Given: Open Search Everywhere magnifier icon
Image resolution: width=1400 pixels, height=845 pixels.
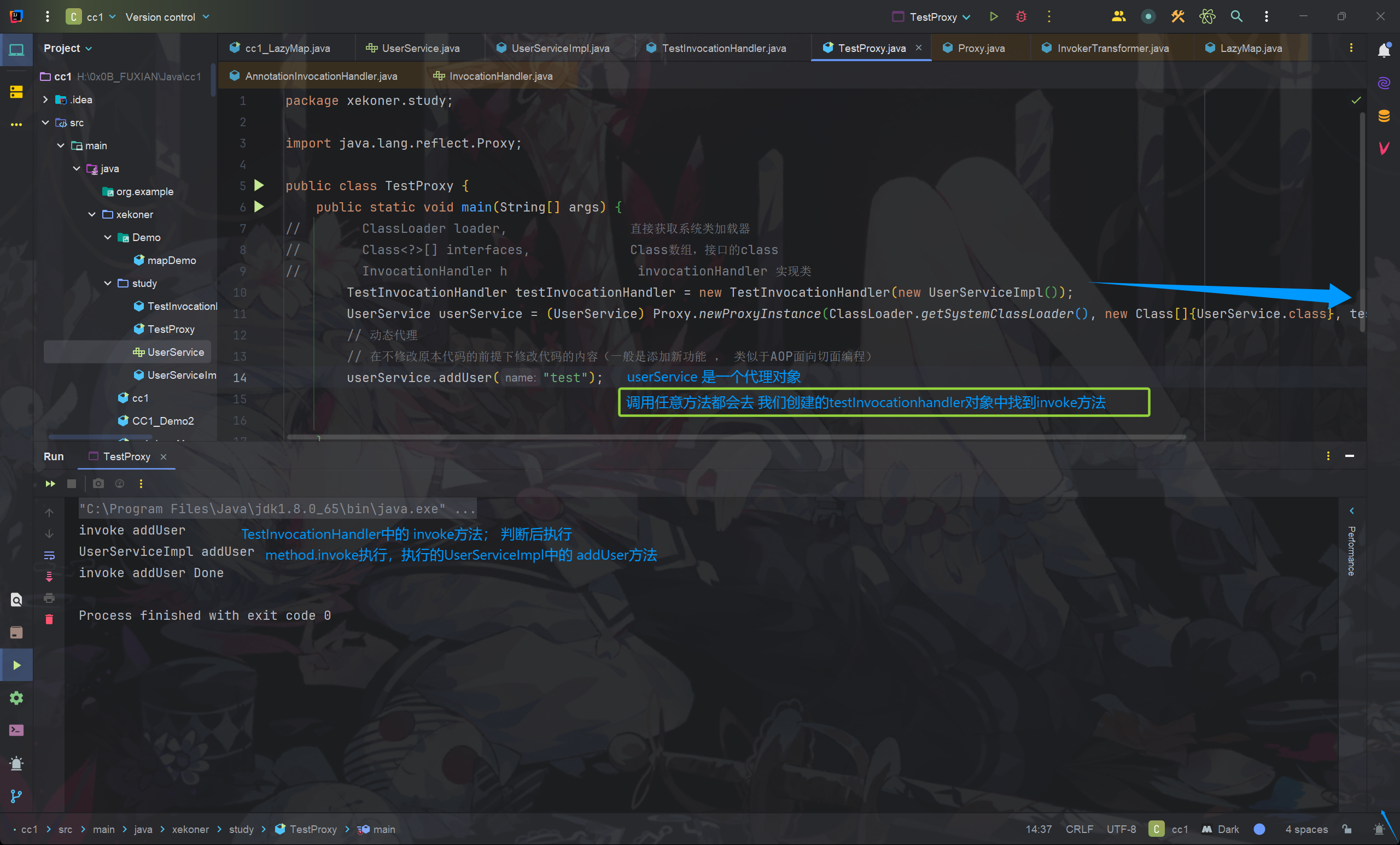Looking at the screenshot, I should [1237, 16].
